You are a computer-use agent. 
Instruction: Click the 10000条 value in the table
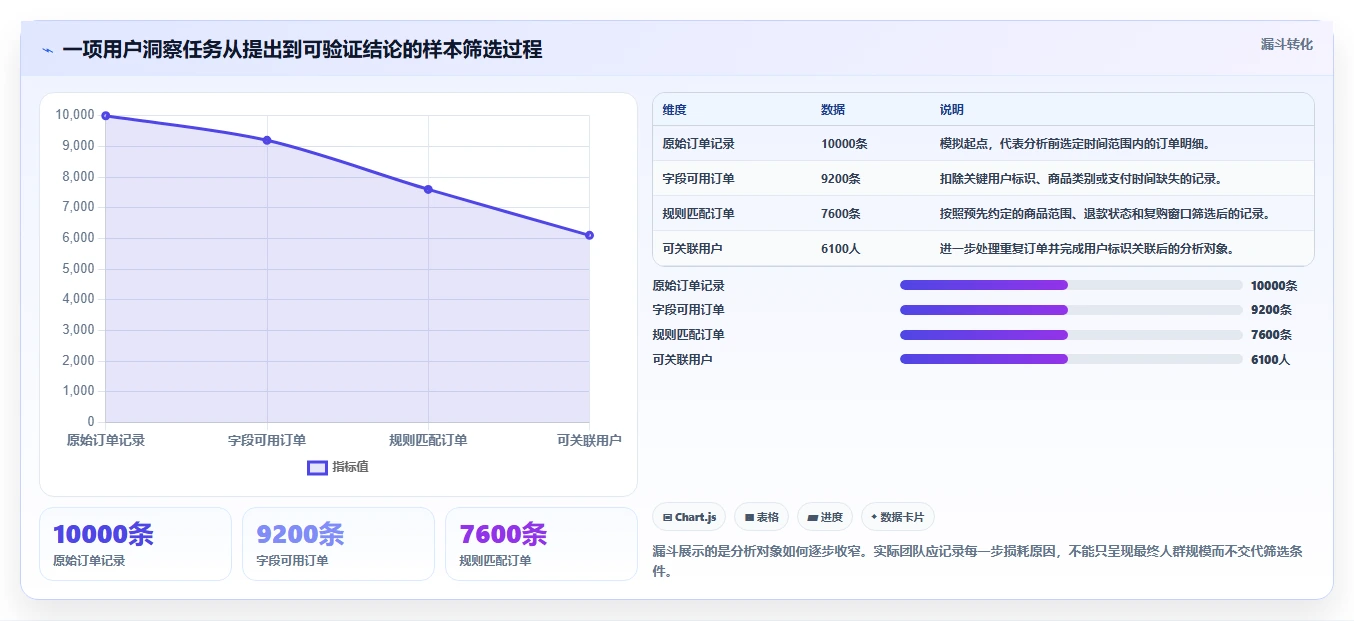(x=844, y=144)
